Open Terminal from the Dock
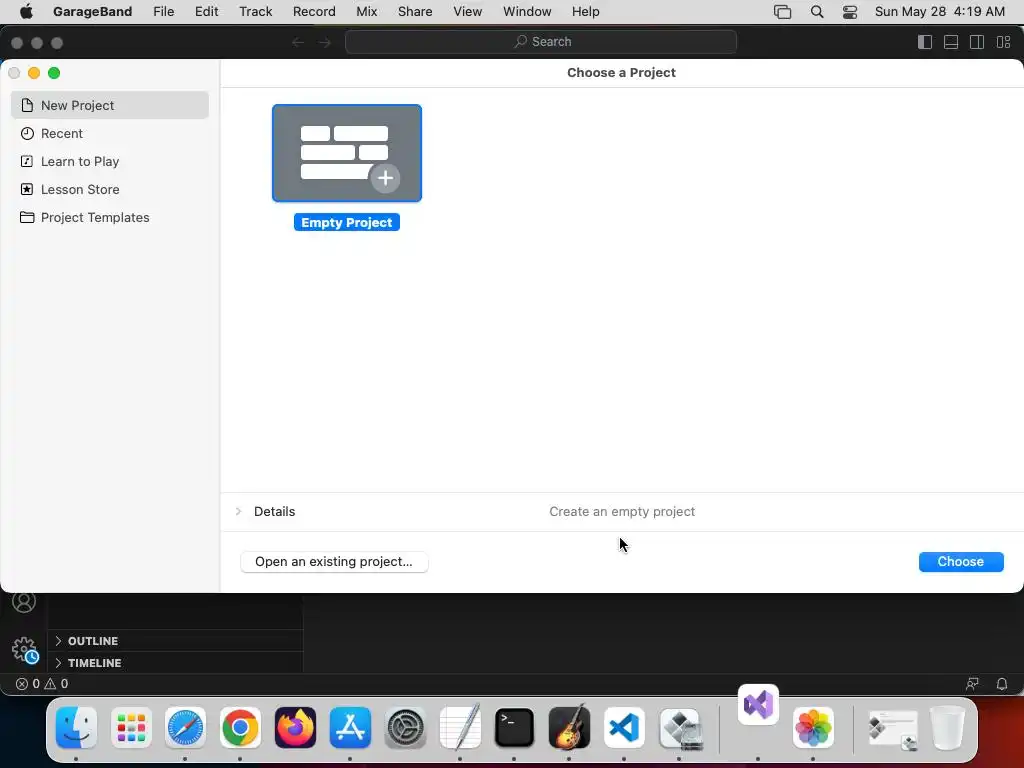The width and height of the screenshot is (1024, 768). (x=515, y=728)
